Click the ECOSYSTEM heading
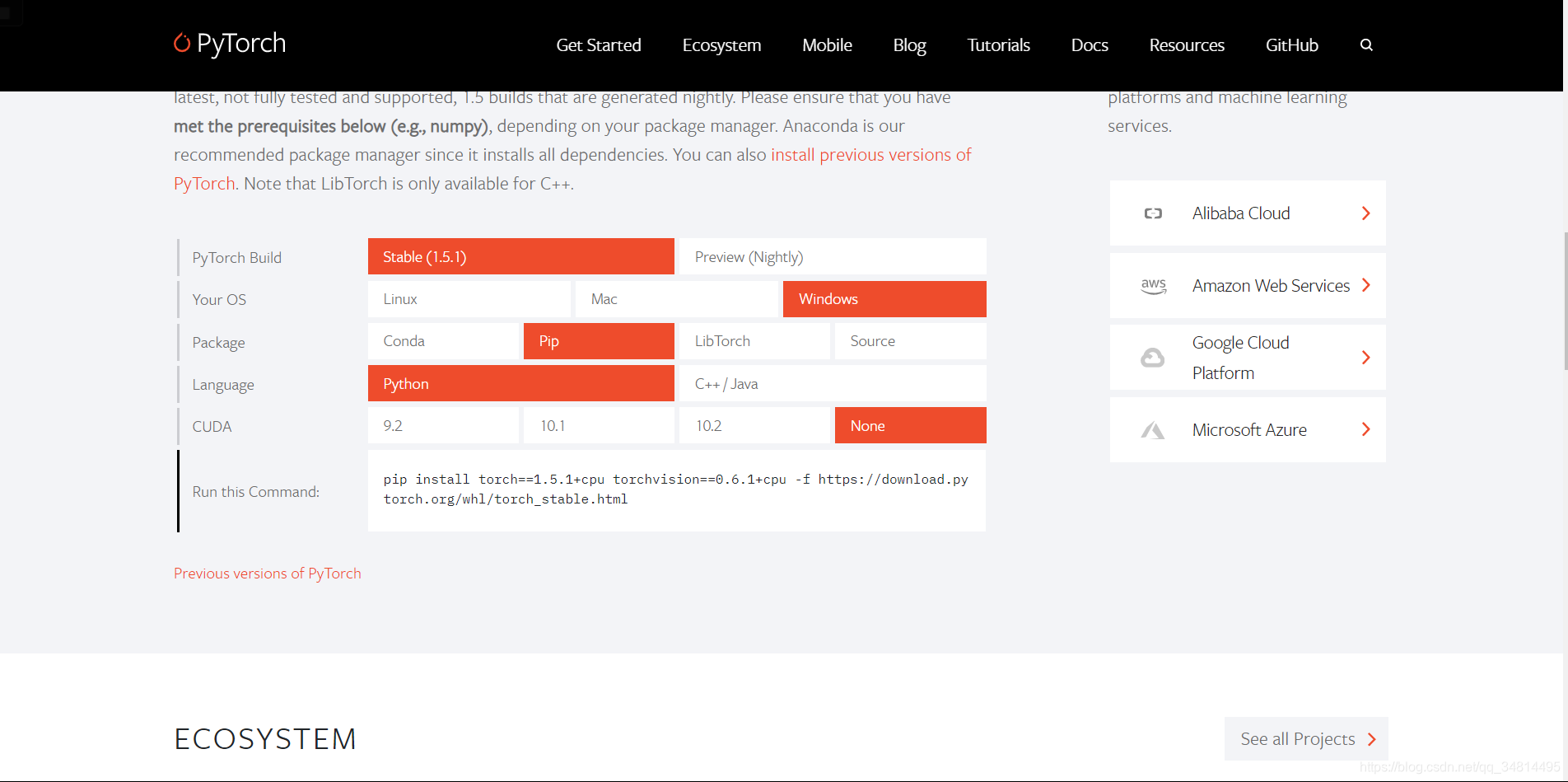This screenshot has width=1568, height=782. click(x=265, y=739)
